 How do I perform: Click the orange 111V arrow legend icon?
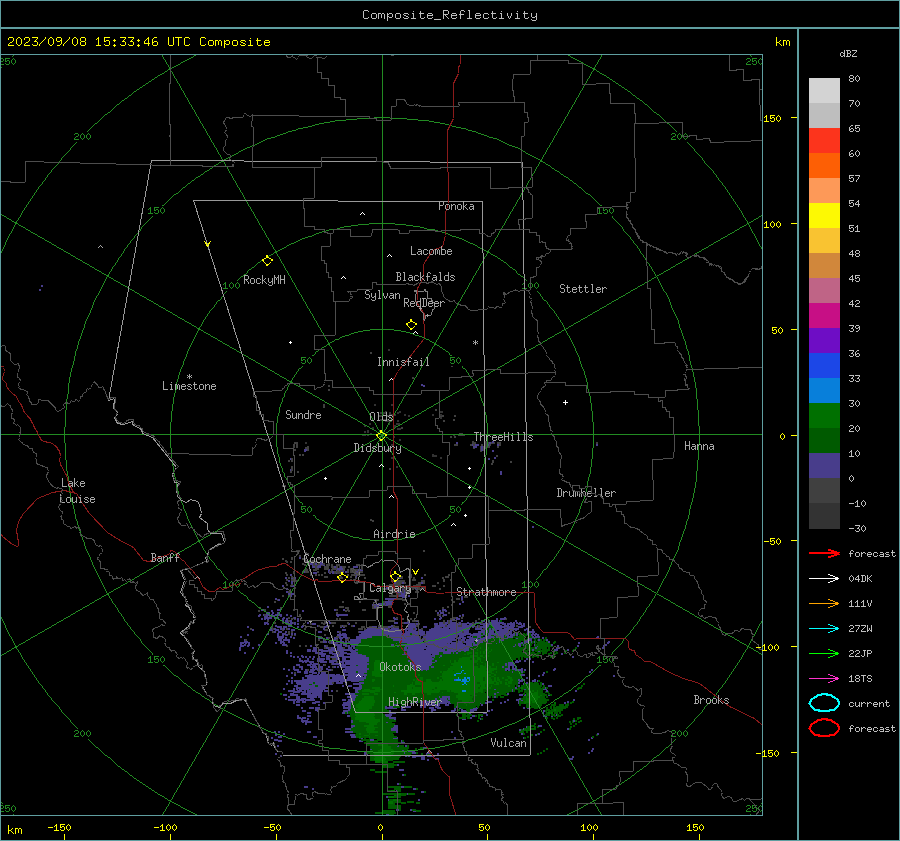824,603
